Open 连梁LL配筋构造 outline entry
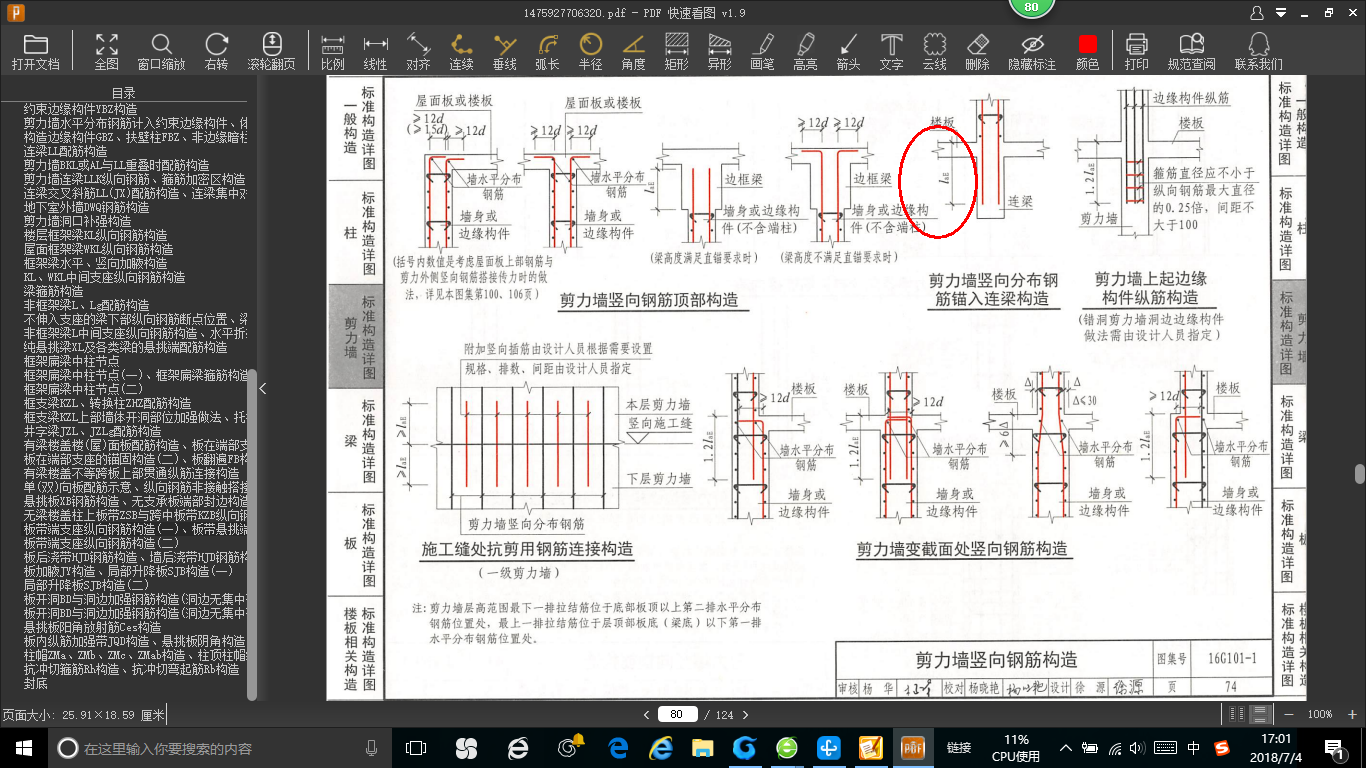This screenshot has height=768, width=1366. tap(66, 151)
